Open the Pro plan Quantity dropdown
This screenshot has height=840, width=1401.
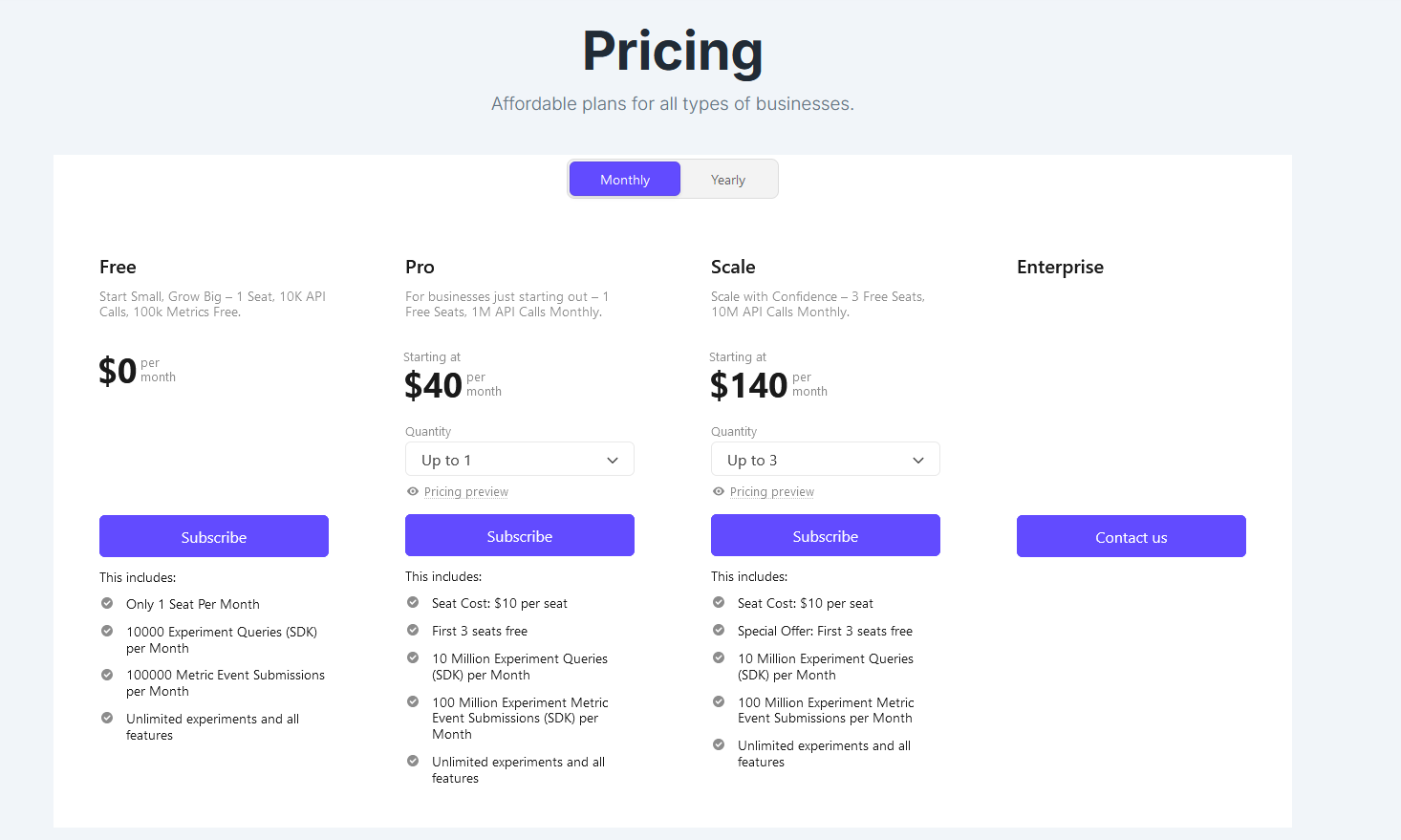coord(520,460)
